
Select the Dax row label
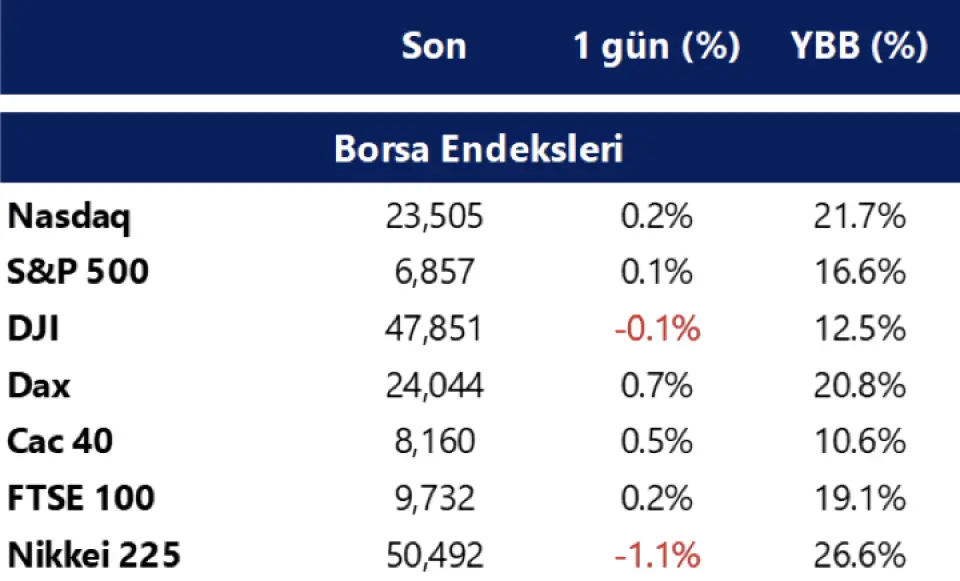[39, 385]
